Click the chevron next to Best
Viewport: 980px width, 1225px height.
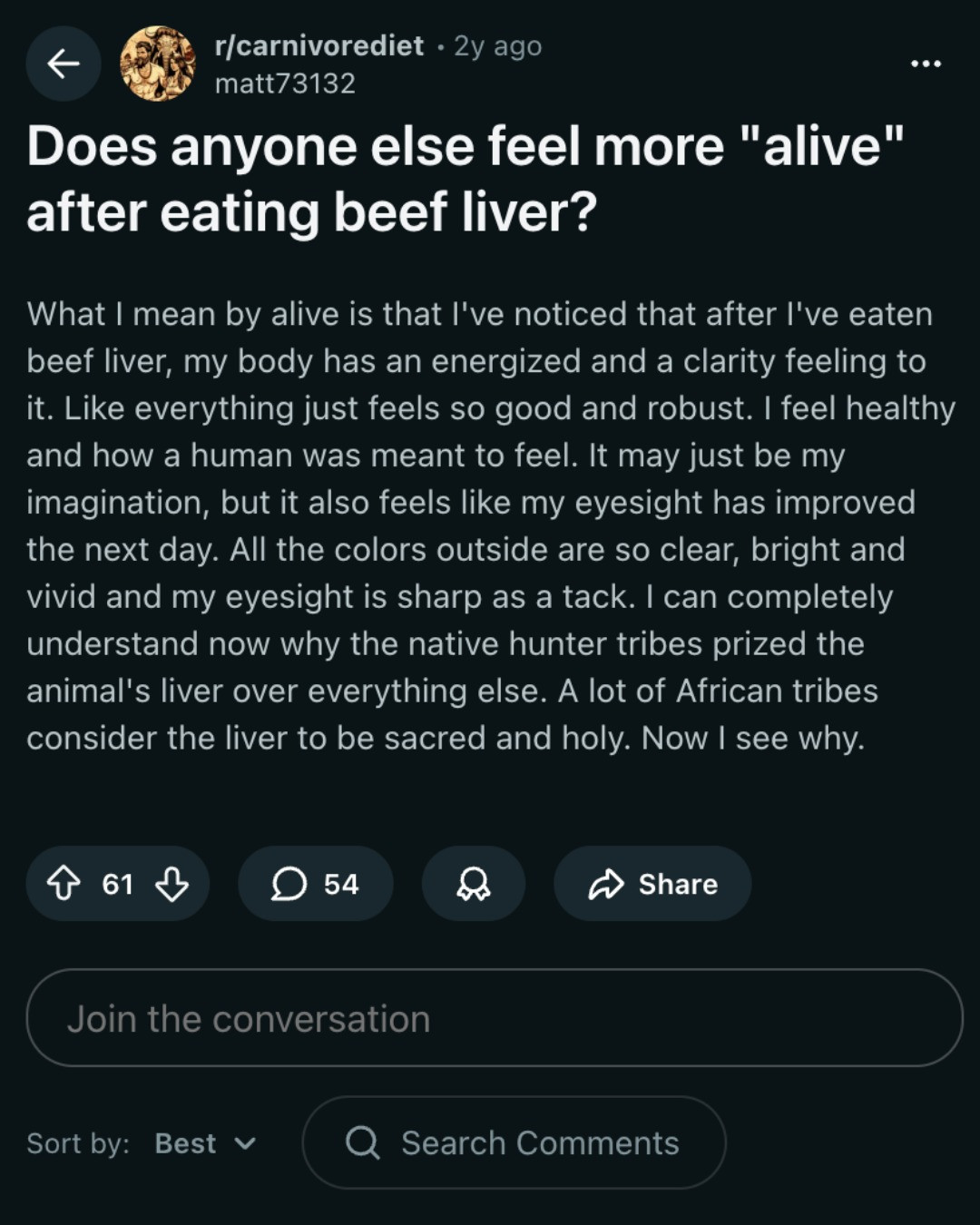(x=245, y=1143)
